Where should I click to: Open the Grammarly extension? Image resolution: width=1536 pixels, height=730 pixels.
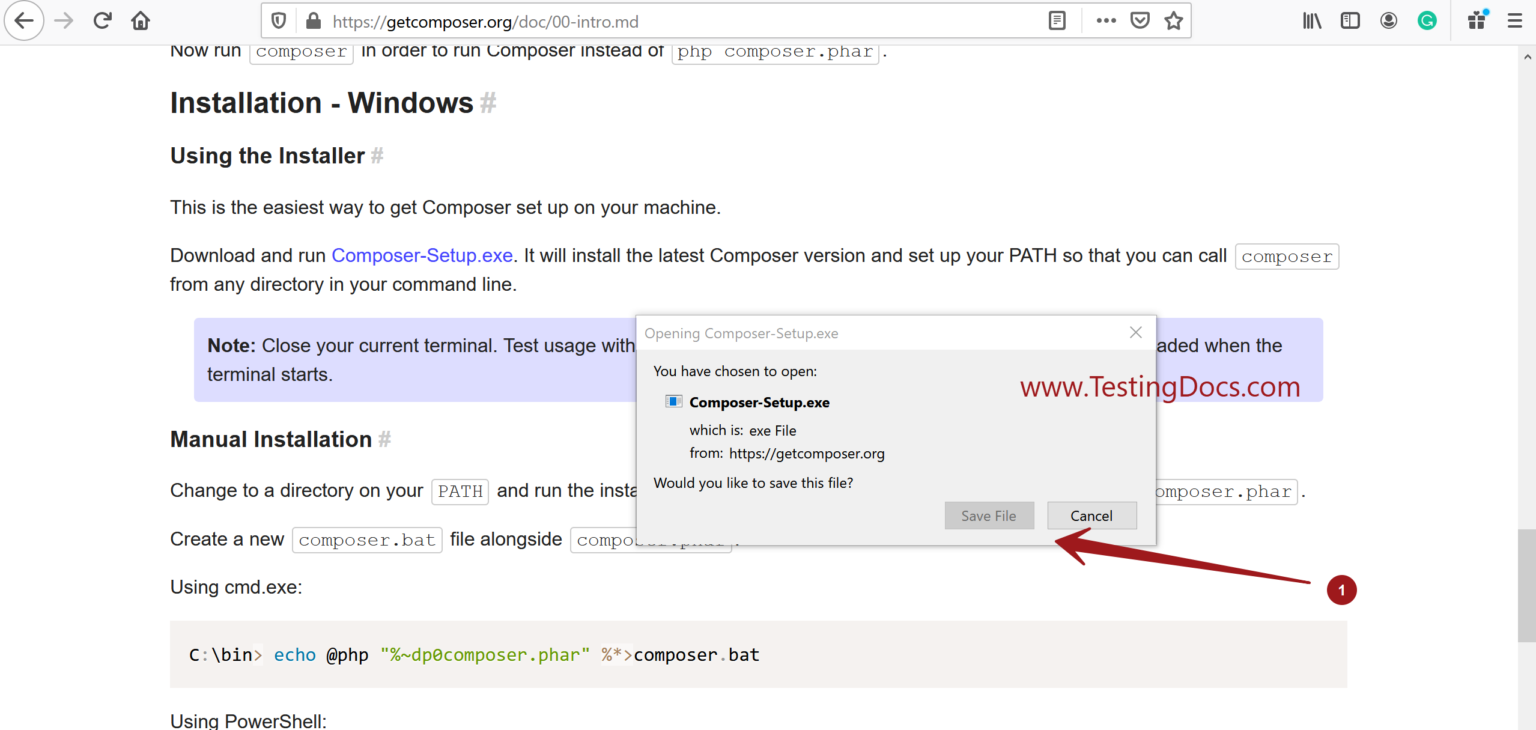click(1426, 20)
